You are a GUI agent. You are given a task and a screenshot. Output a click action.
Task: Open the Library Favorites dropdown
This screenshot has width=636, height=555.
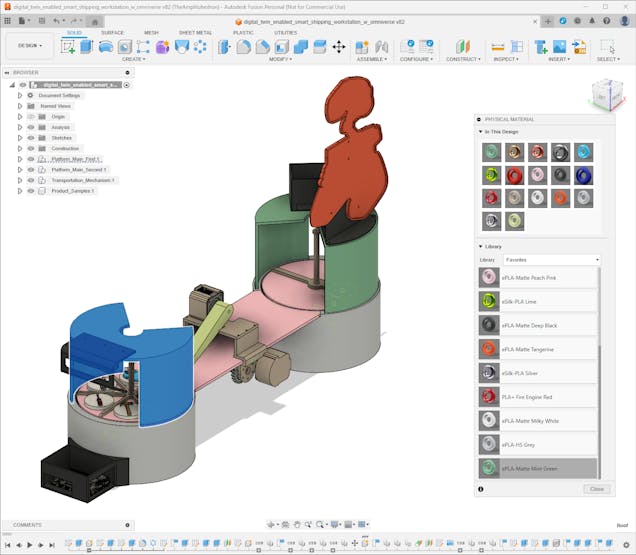pos(551,260)
